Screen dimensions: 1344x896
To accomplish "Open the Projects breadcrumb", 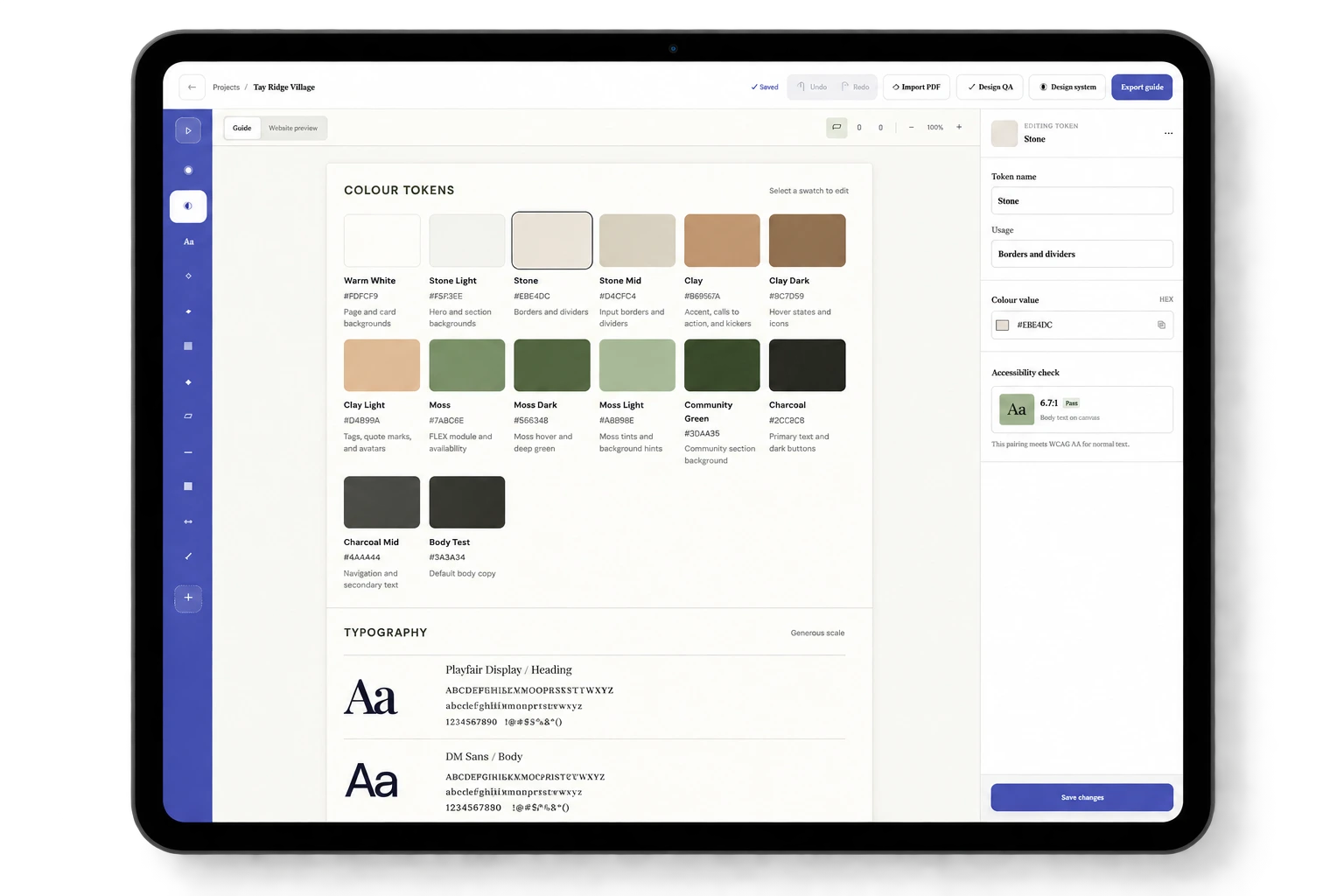I will (x=226, y=87).
